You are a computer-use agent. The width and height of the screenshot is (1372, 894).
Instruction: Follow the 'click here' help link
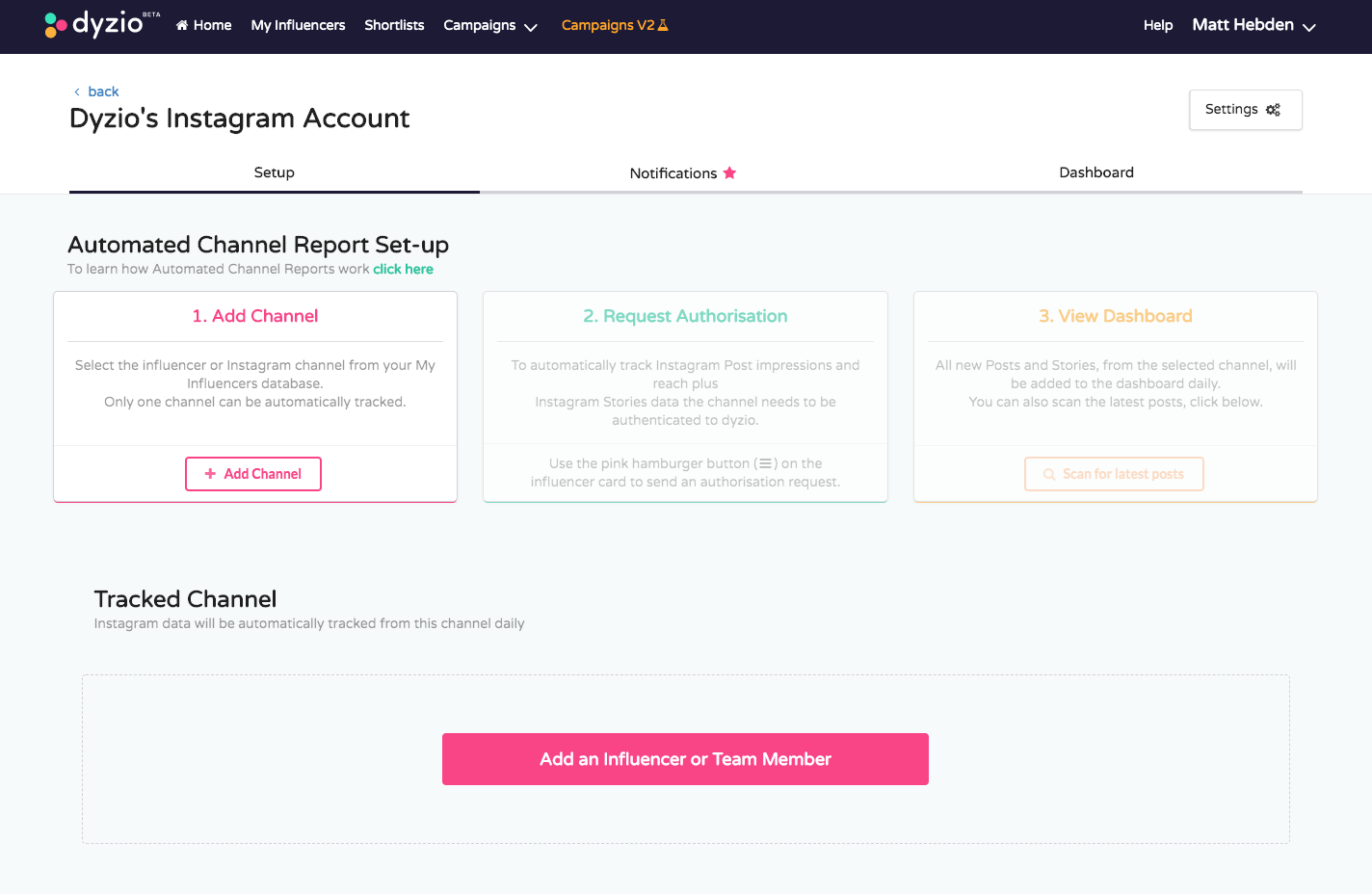[403, 269]
